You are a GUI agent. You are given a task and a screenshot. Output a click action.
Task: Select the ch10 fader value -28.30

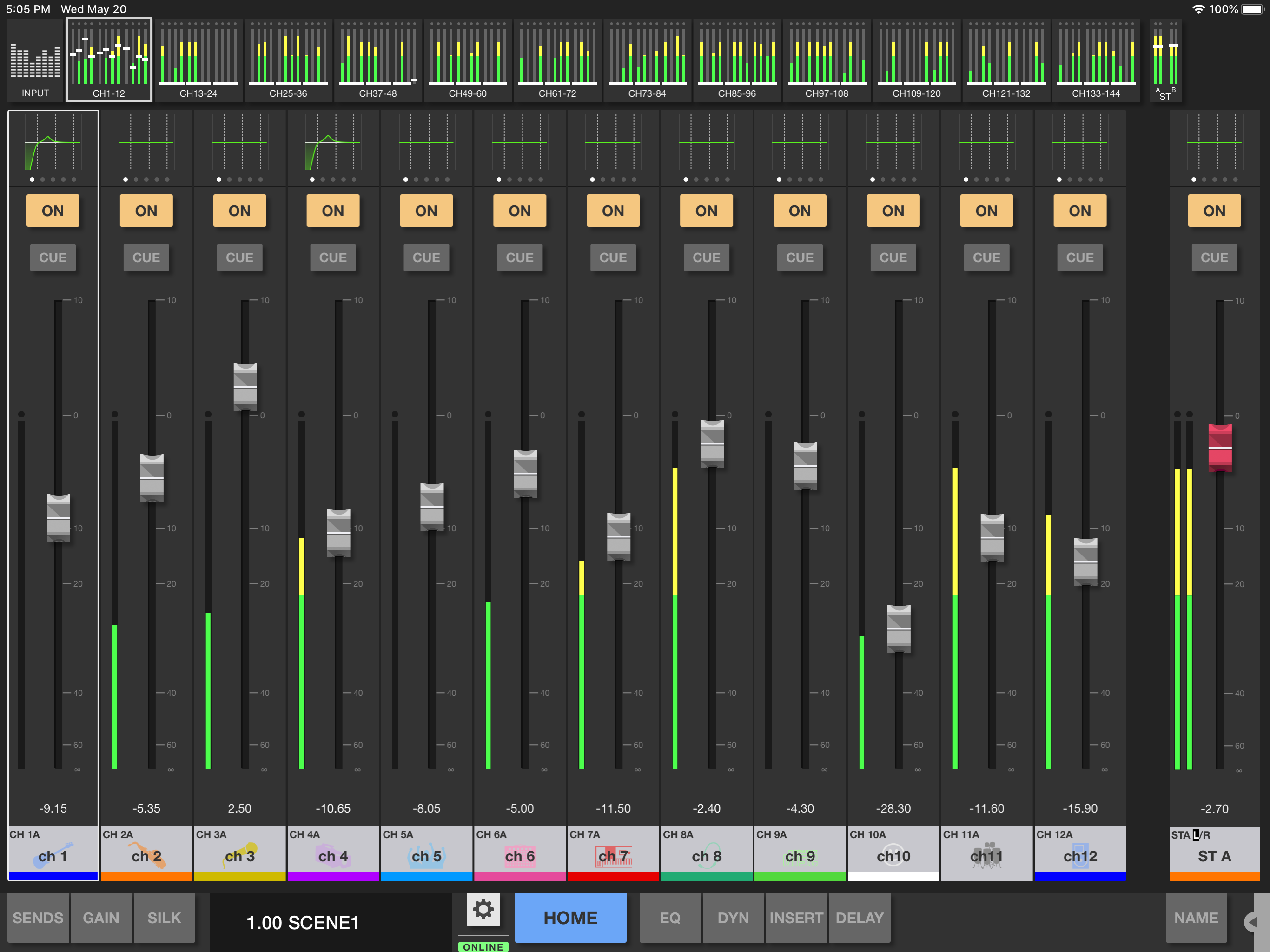click(893, 808)
